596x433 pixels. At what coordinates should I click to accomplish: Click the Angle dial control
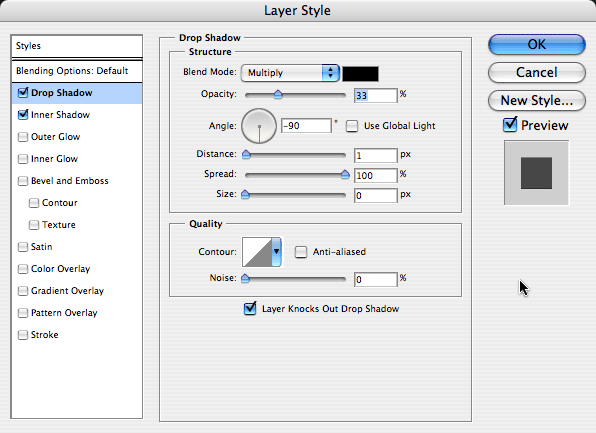tap(259, 126)
